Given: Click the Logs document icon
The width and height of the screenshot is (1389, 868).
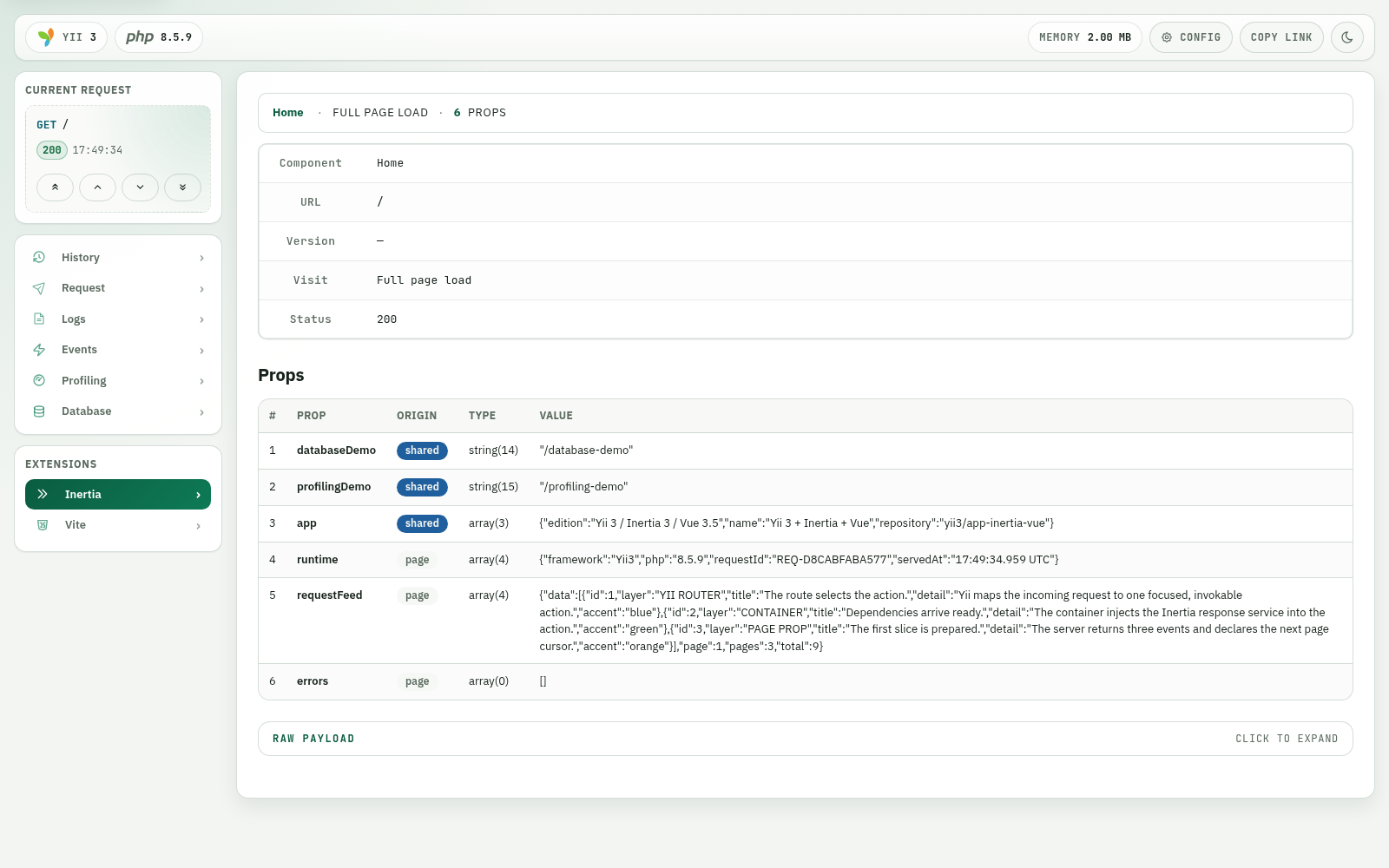Looking at the screenshot, I should tap(39, 319).
